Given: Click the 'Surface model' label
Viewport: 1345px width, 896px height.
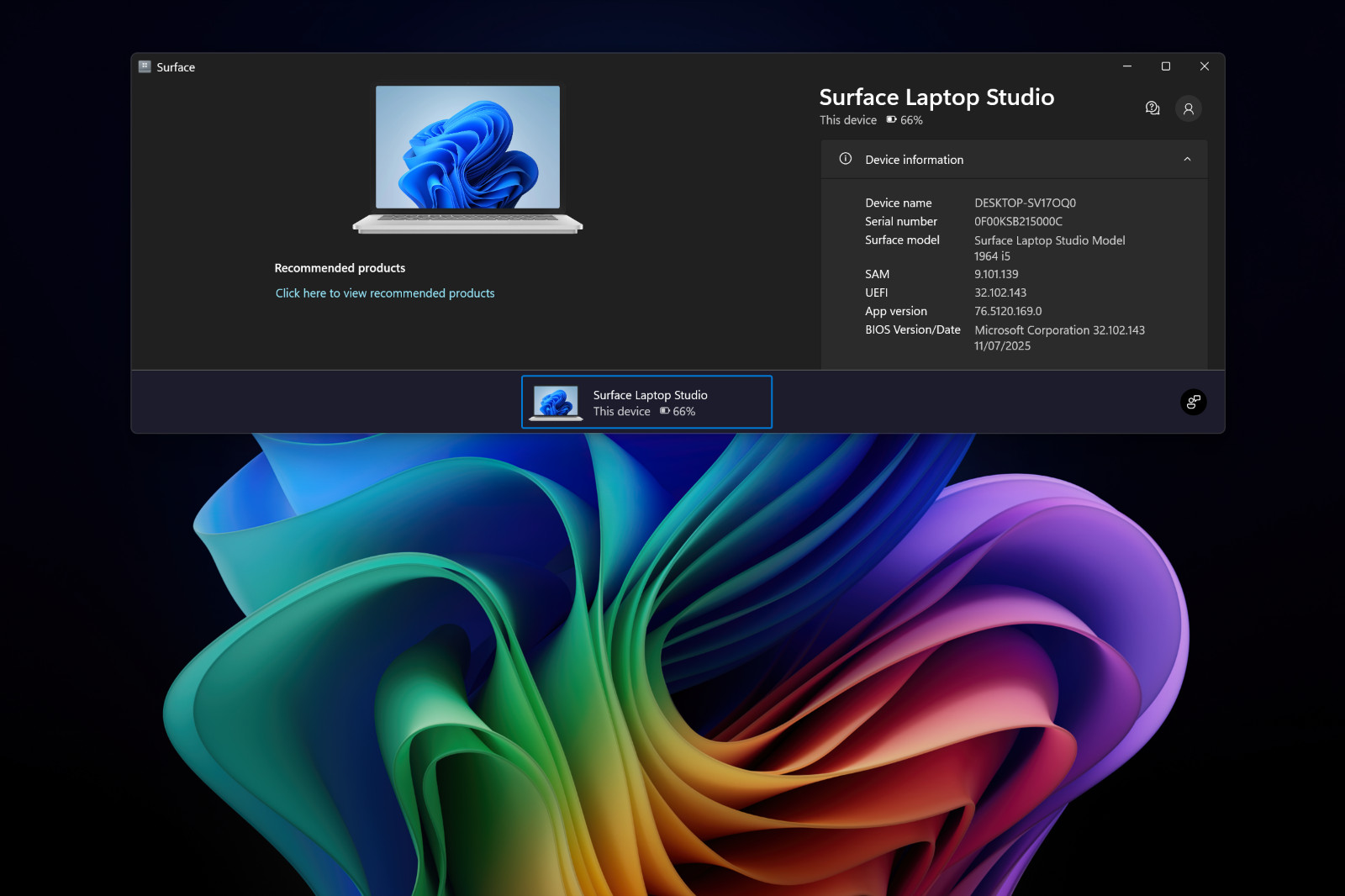Looking at the screenshot, I should pos(902,240).
